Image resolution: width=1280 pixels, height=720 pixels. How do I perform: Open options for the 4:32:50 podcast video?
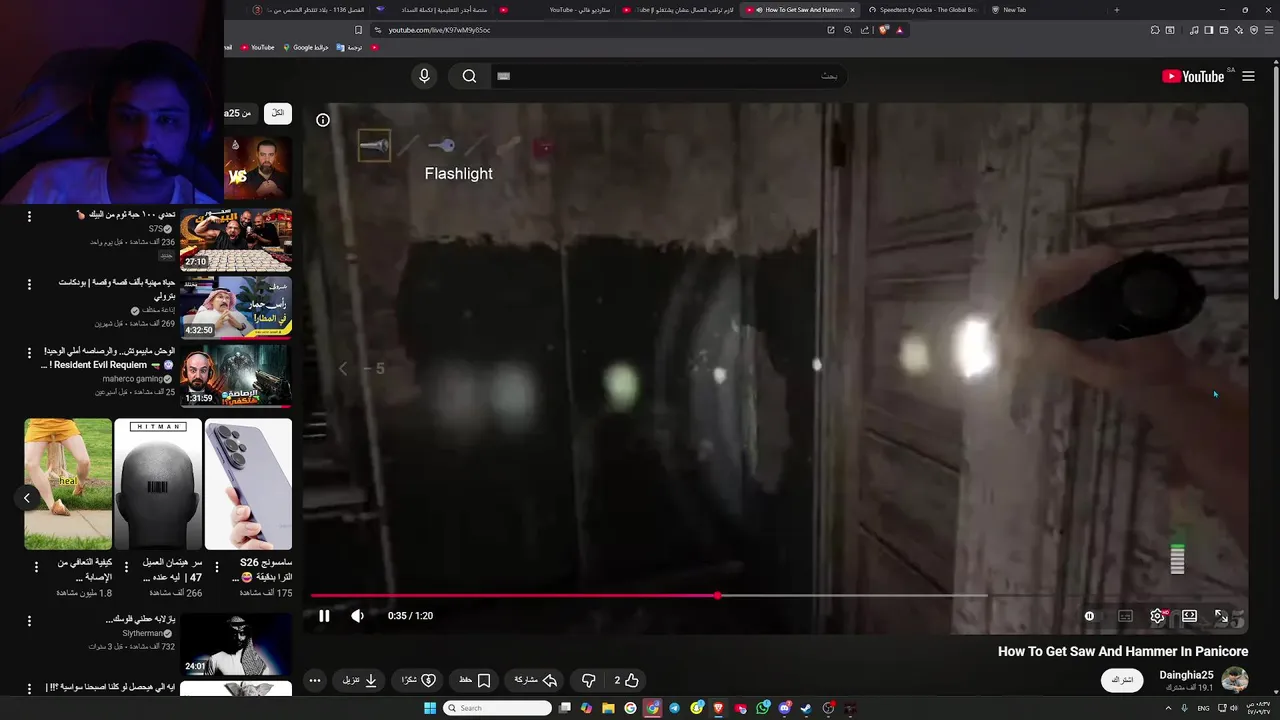tap(29, 284)
